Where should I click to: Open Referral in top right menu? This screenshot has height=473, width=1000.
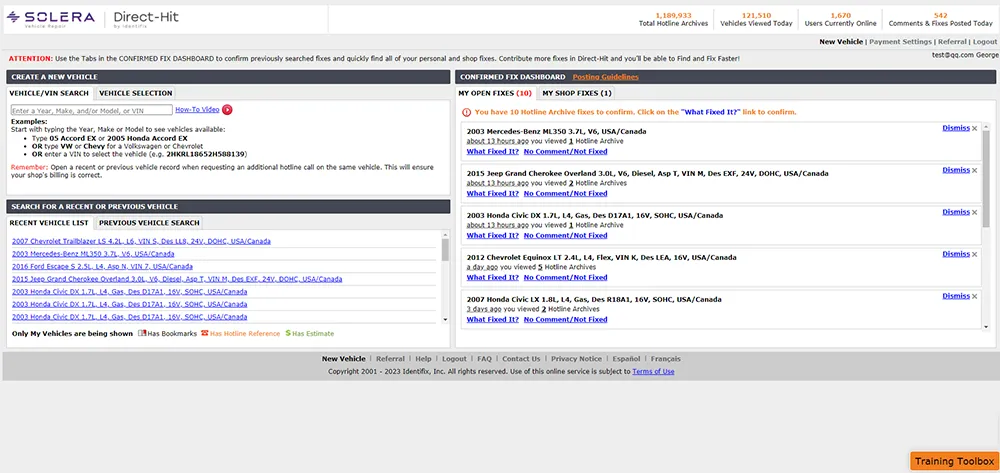click(952, 42)
